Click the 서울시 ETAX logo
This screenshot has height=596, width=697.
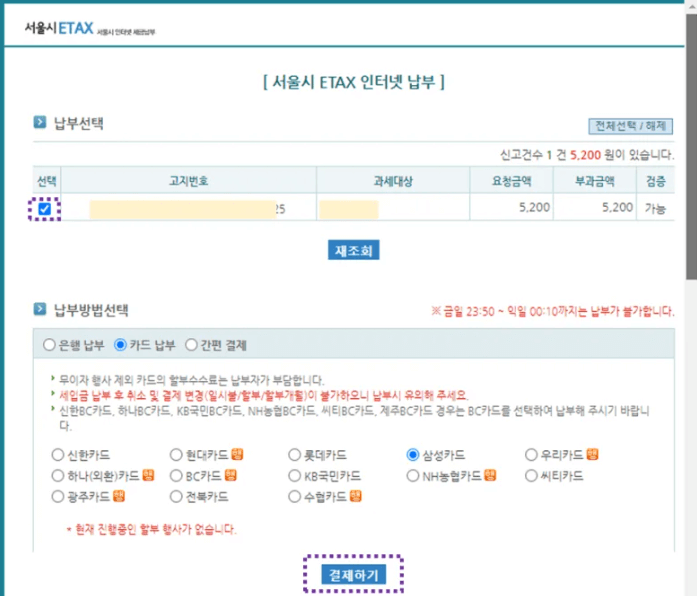point(90,28)
